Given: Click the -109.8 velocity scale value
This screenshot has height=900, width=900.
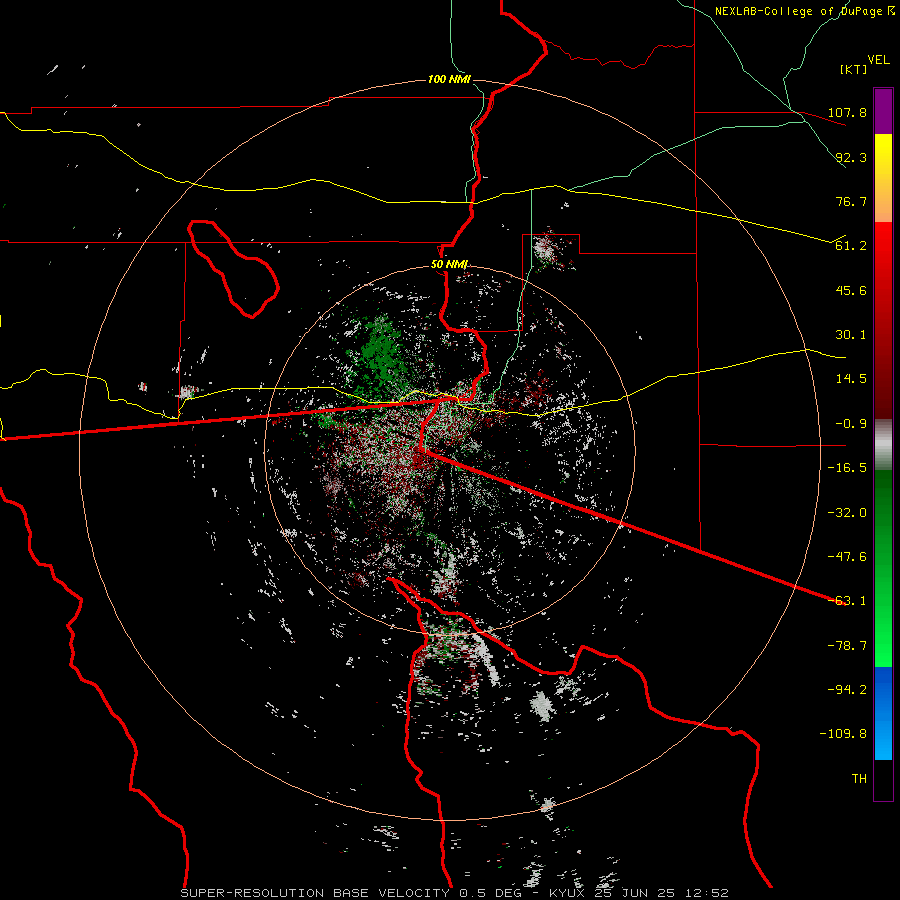Looking at the screenshot, I should point(843,734).
